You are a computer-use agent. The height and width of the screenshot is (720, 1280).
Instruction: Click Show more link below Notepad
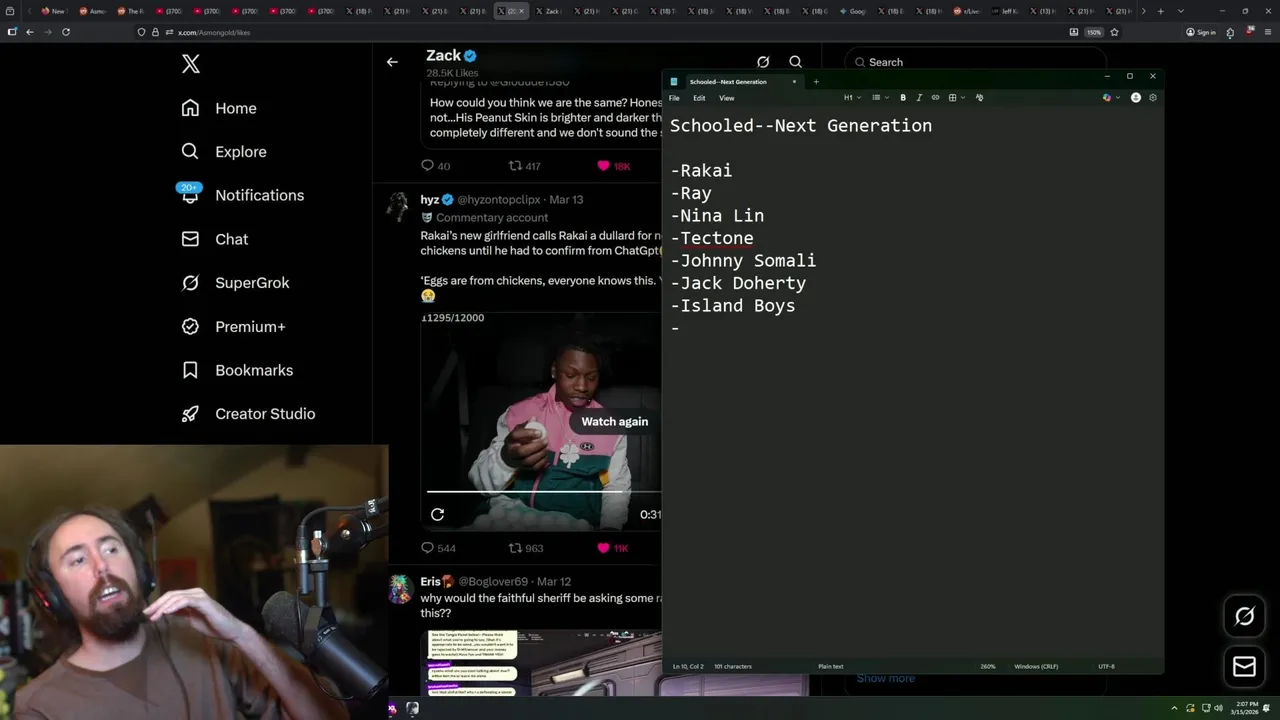(885, 679)
